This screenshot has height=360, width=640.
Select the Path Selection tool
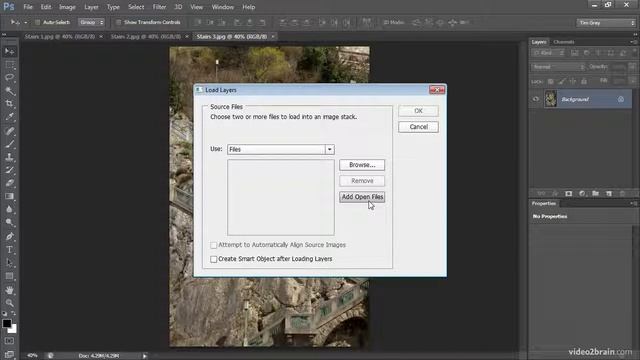(9, 263)
